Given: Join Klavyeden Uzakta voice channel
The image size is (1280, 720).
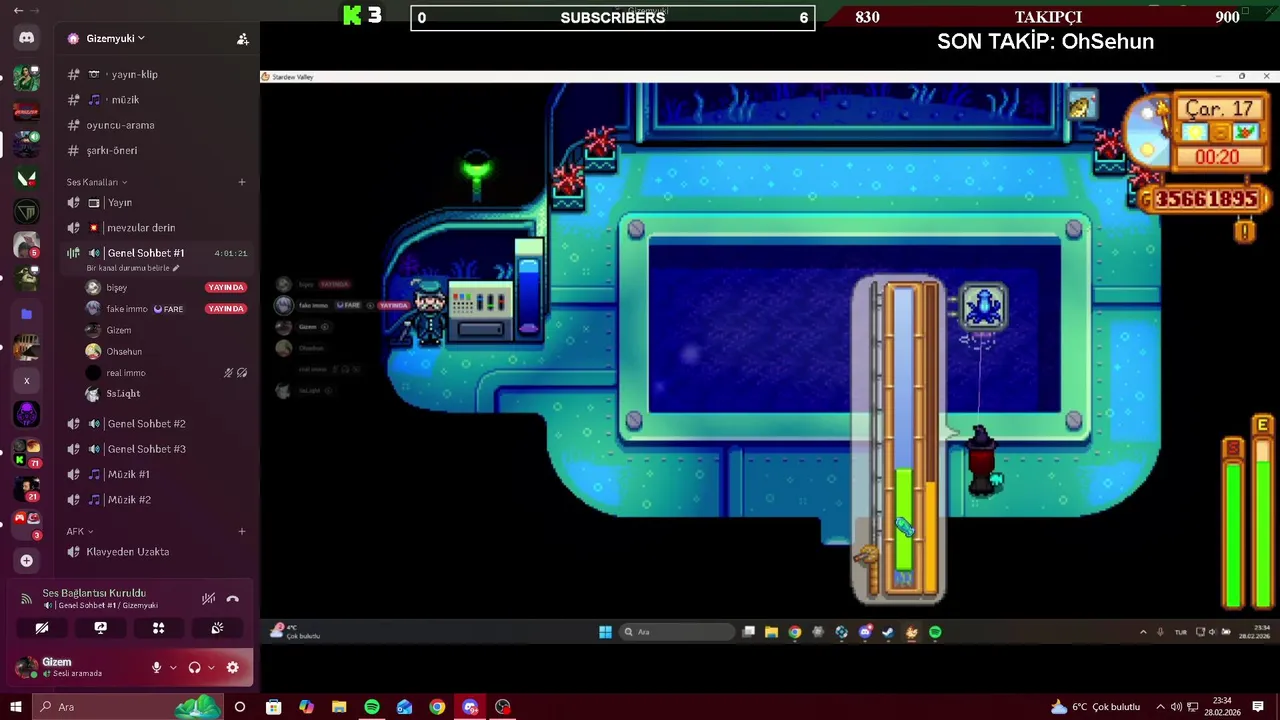Looking at the screenshot, I should pos(155,552).
